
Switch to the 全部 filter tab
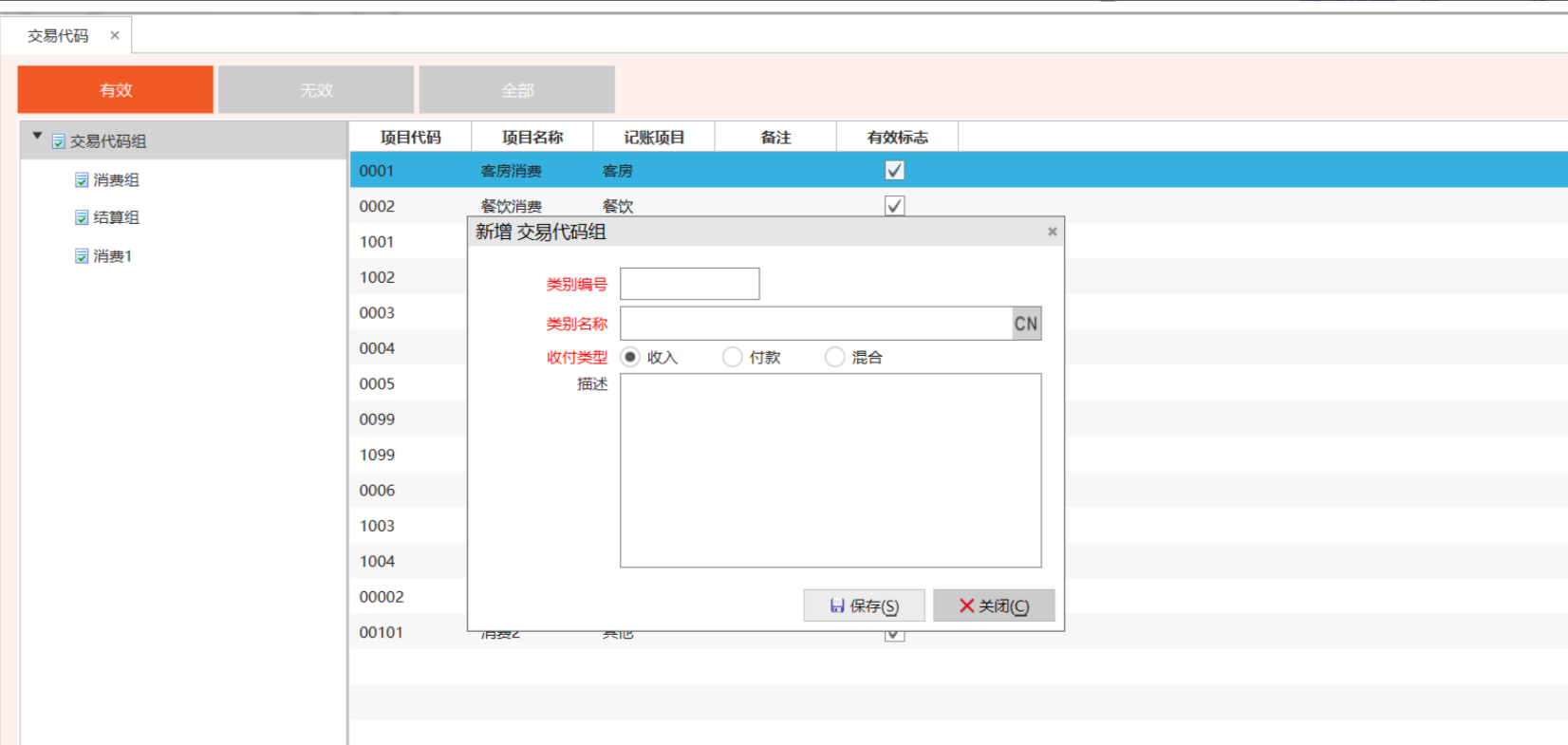517,90
